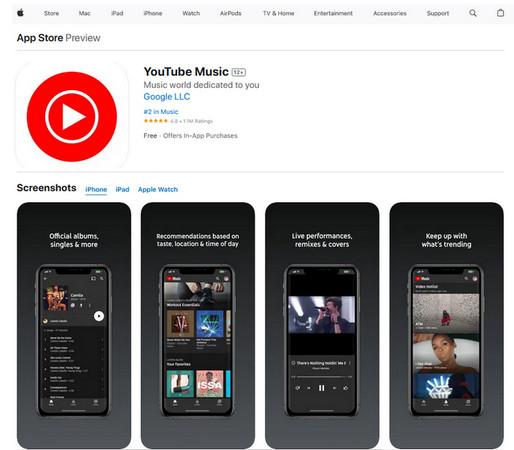Viewport: 514px width, 450px height.
Task: Click 'Music world dedicated to you' subtitle
Action: (x=201, y=85)
